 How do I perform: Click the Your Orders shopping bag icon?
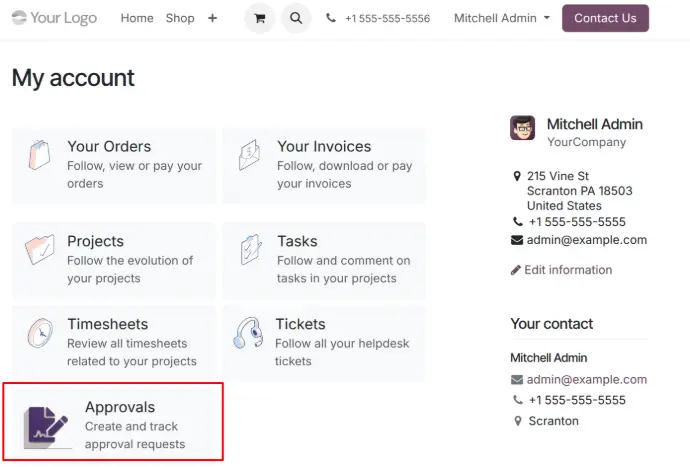click(x=40, y=156)
